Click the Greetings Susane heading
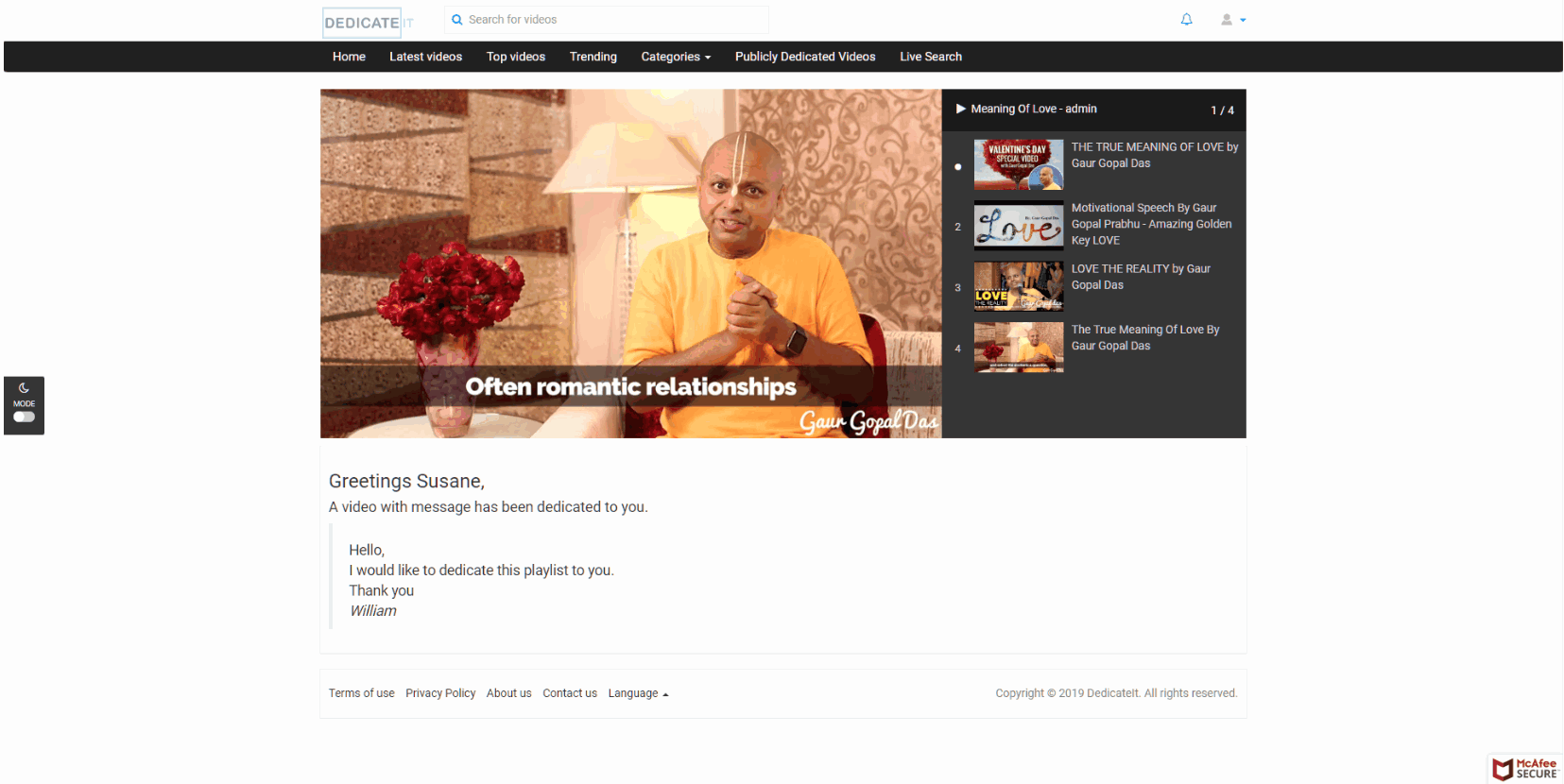The width and height of the screenshot is (1564, 784). (x=406, y=482)
